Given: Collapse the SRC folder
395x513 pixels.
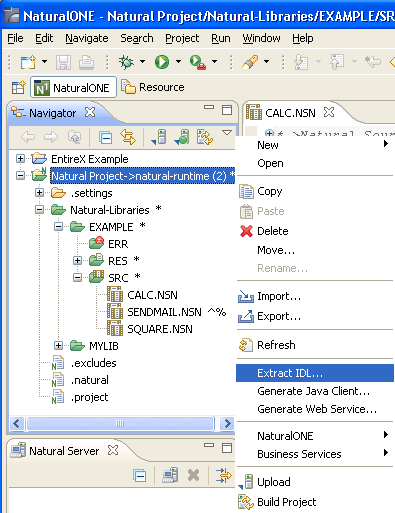Looking at the screenshot, I should click(77, 278).
